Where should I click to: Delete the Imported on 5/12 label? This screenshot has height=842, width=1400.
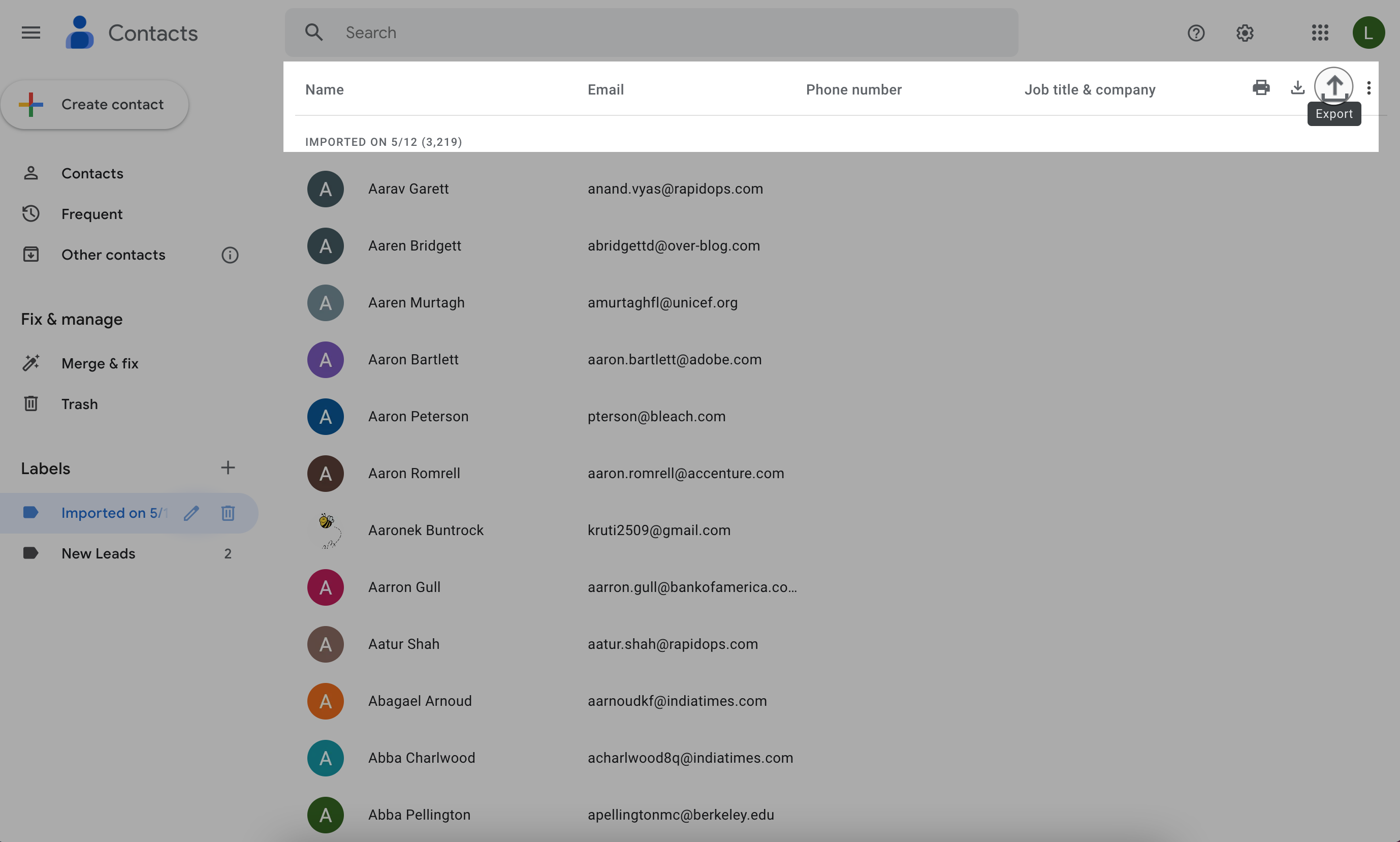point(228,513)
